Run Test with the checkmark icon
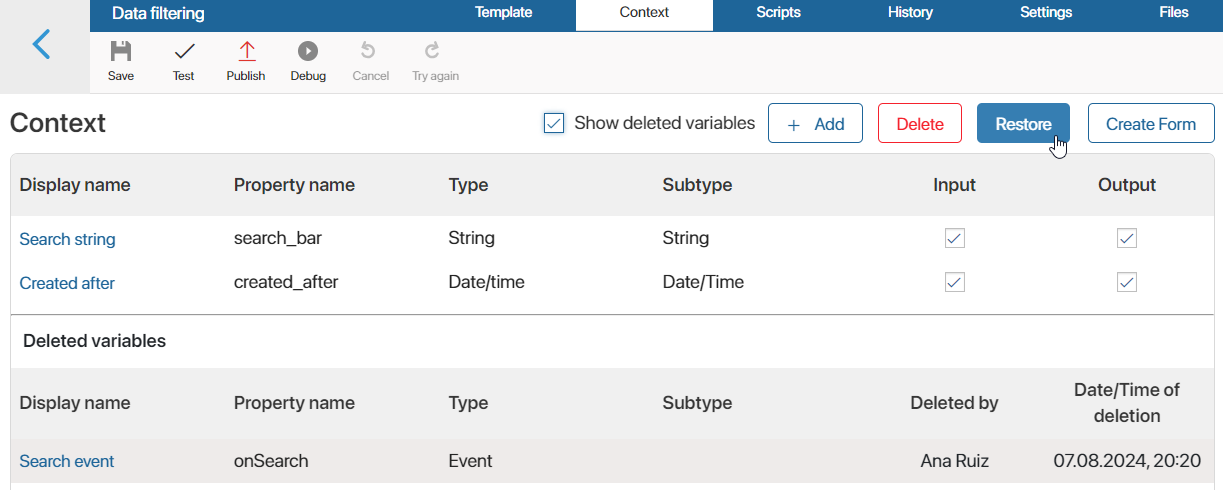The image size is (1223, 490). click(x=184, y=51)
